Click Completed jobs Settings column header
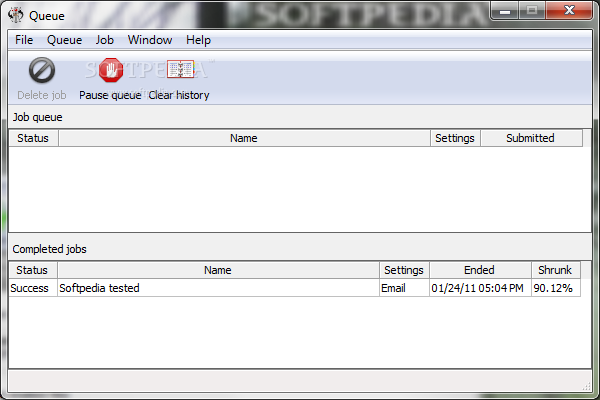This screenshot has width=600, height=400. tap(404, 270)
